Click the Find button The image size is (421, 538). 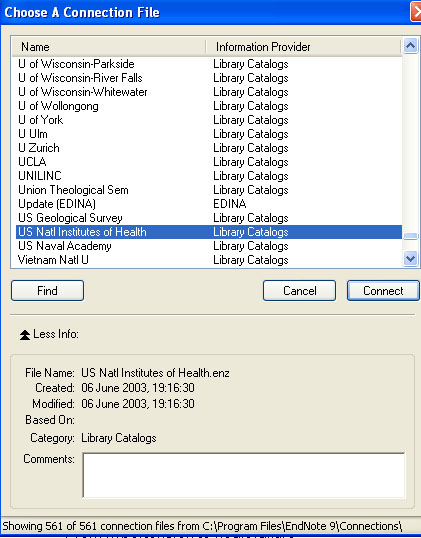(47, 291)
